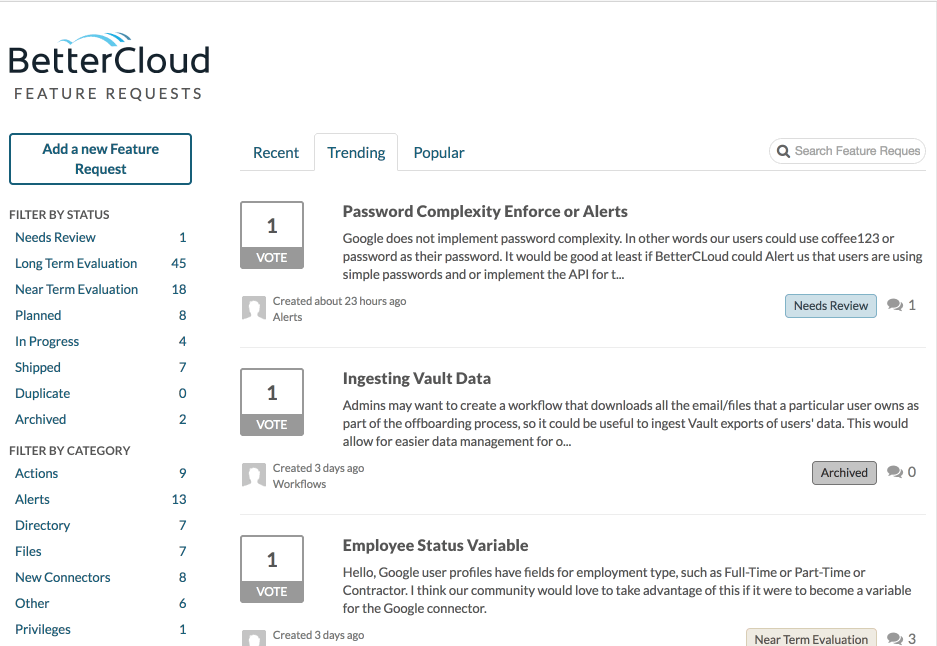Image resolution: width=937 pixels, height=646 pixels.
Task: Select the Trending tab
Action: tap(356, 152)
